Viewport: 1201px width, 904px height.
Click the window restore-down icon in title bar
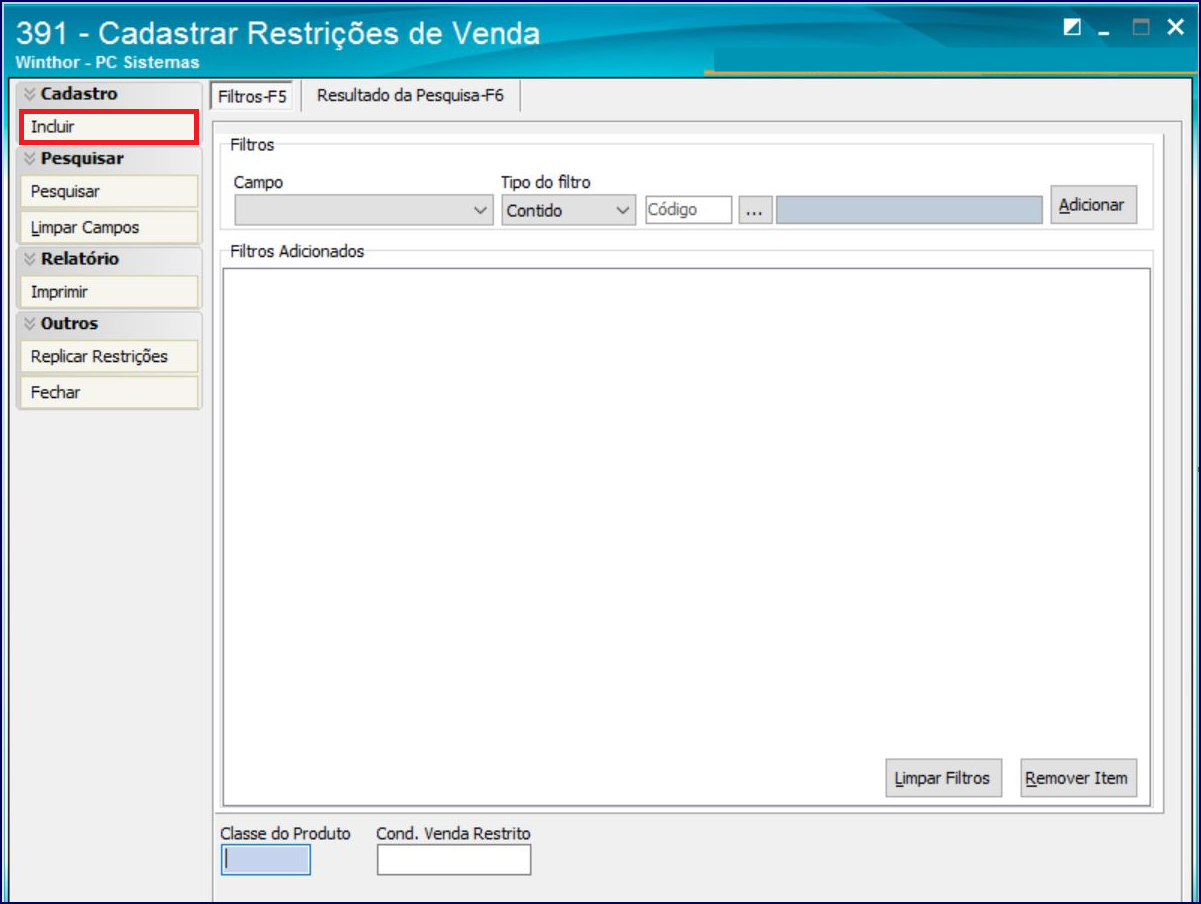tap(1072, 28)
